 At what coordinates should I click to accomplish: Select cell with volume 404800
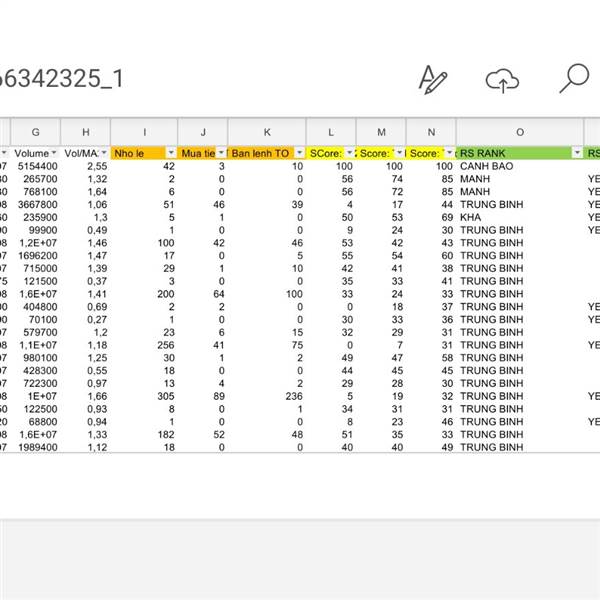[x=36, y=307]
